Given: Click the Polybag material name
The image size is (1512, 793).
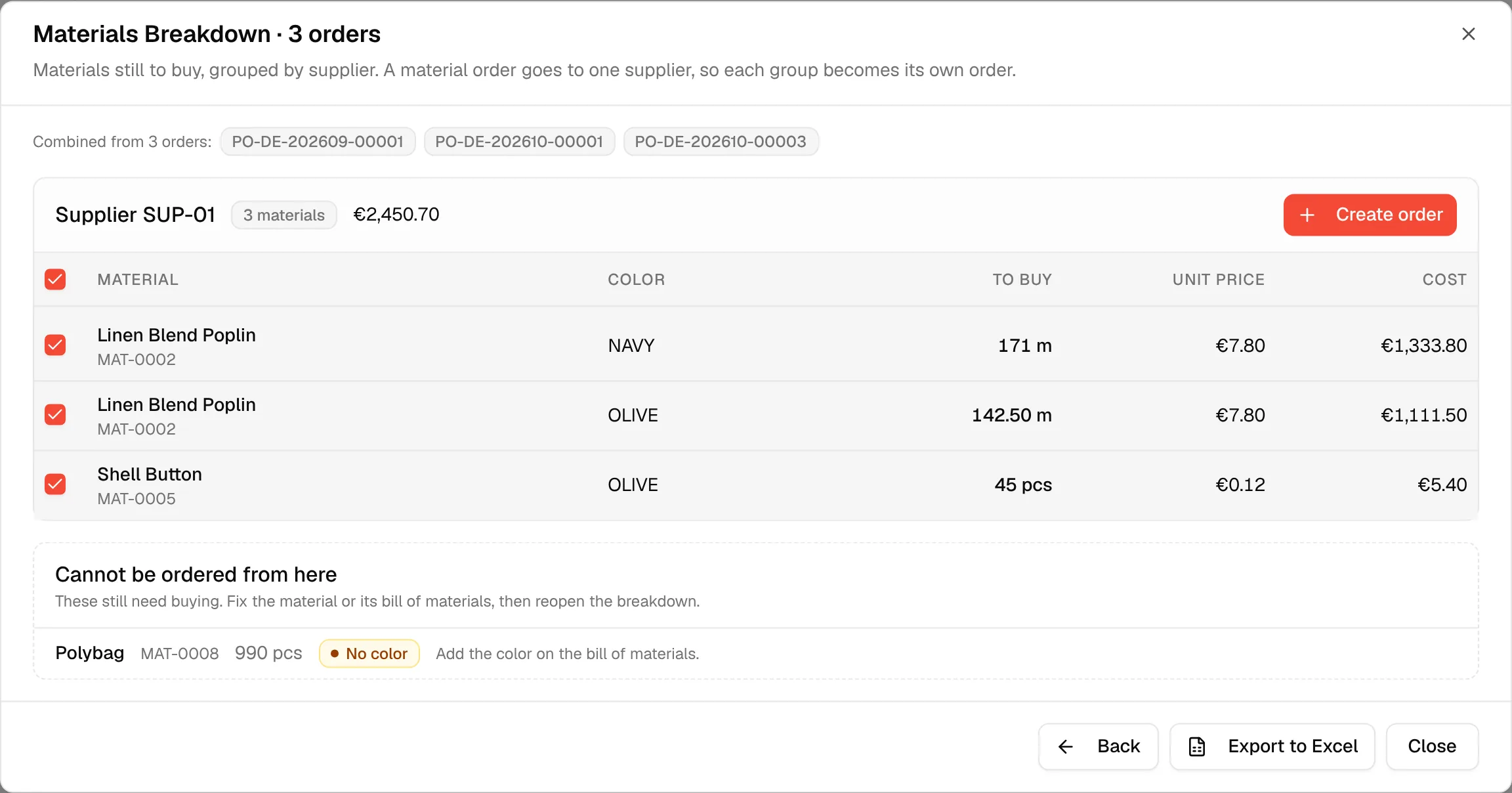Looking at the screenshot, I should click(x=90, y=653).
